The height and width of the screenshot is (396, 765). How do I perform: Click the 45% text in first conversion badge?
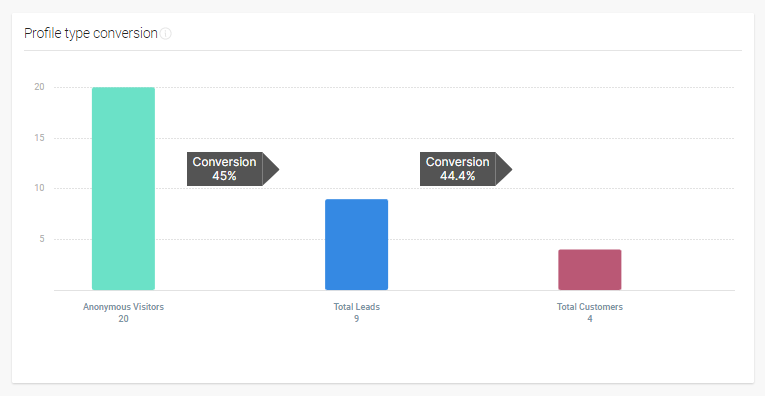pyautogui.click(x=224, y=176)
